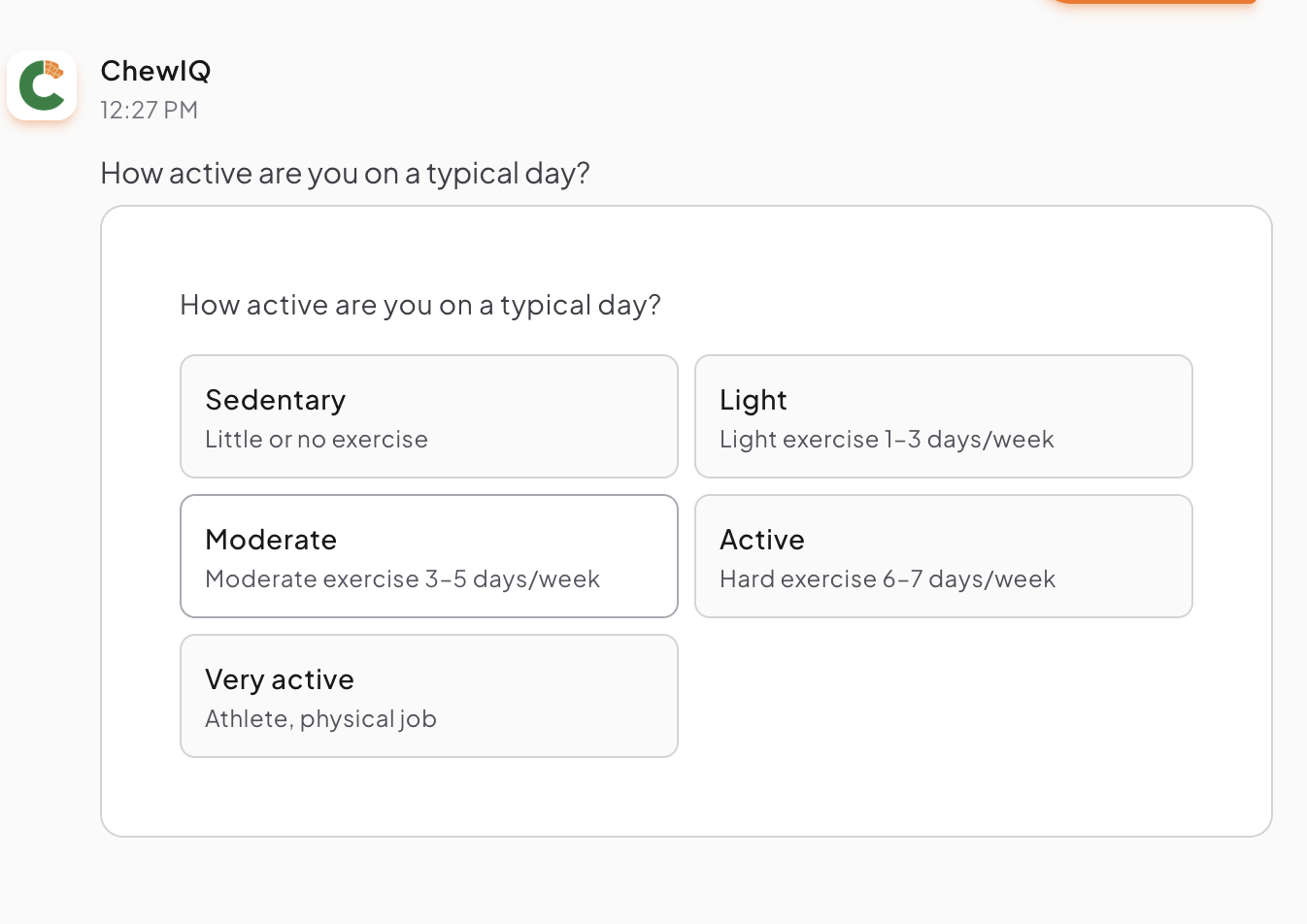Viewport: 1307px width, 924px height.
Task: Click the Active card's subtitle text
Action: (x=887, y=578)
